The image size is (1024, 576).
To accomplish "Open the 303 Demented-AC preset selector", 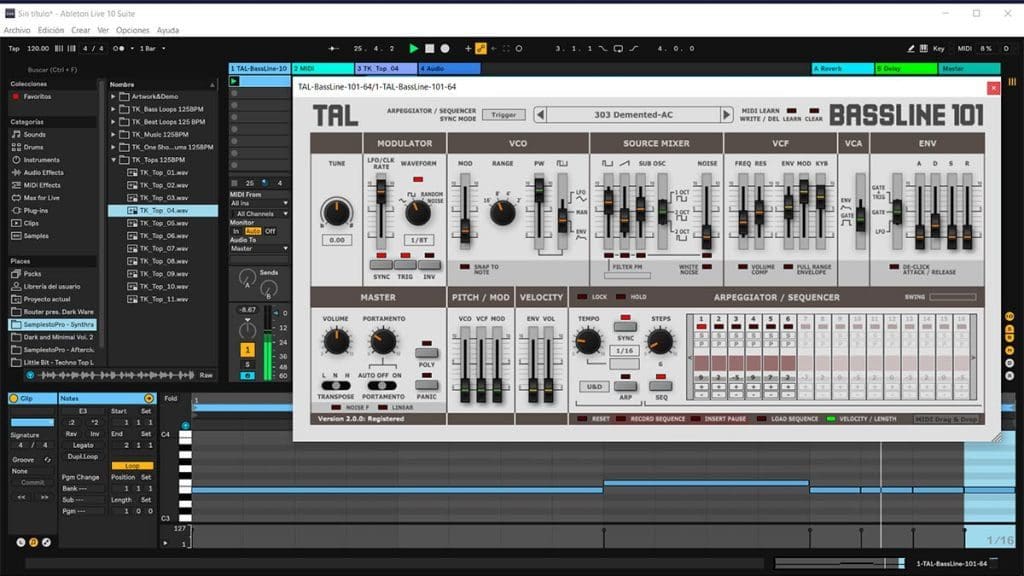I will [x=633, y=115].
